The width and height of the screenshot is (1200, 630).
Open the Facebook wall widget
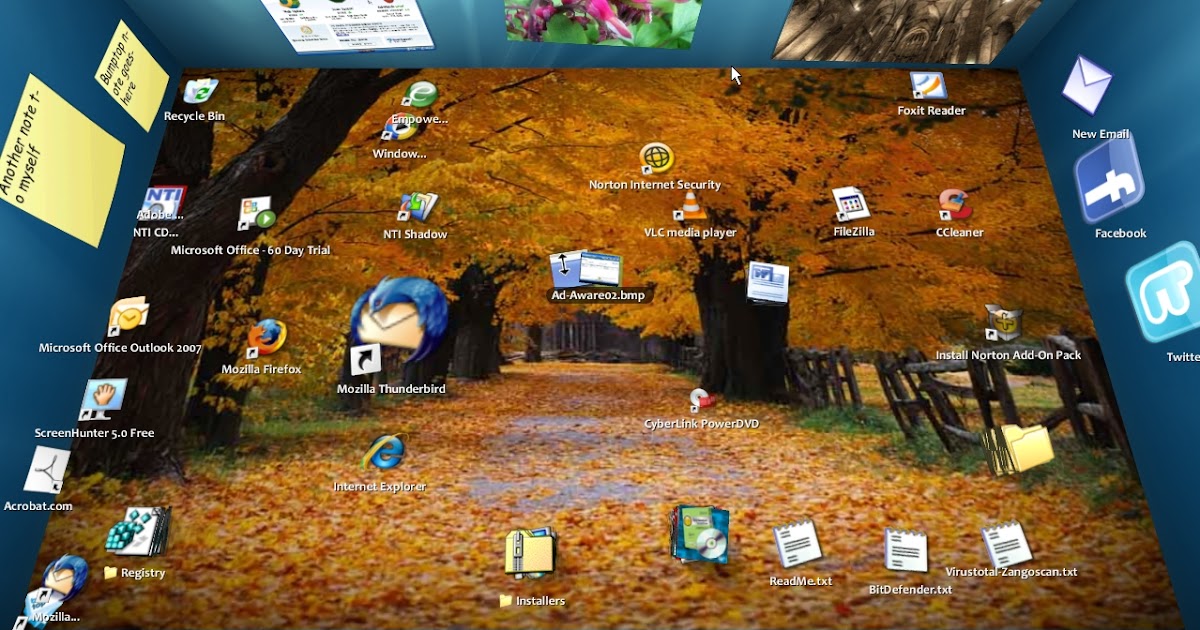click(x=1109, y=180)
